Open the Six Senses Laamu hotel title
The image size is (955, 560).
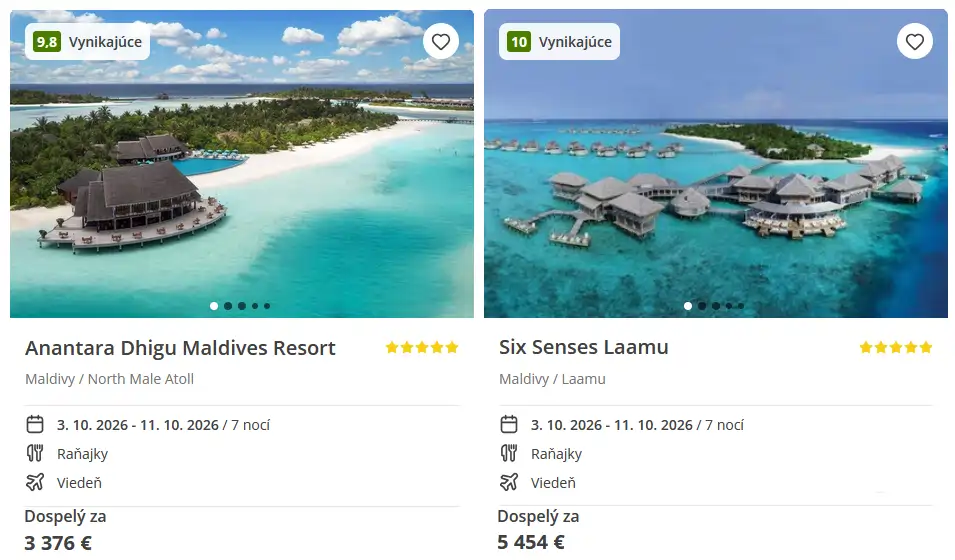(583, 347)
